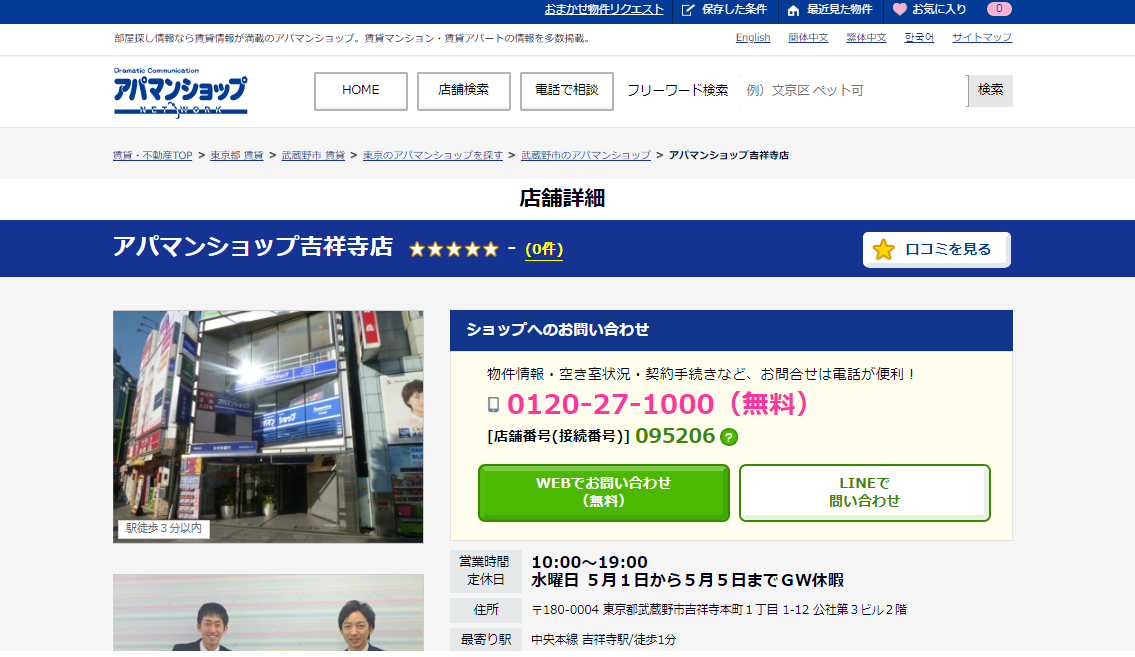Click the アパマンショップ吉祥寺店 breadcrumb text
The width and height of the screenshot is (1135, 657).
[x=729, y=156]
